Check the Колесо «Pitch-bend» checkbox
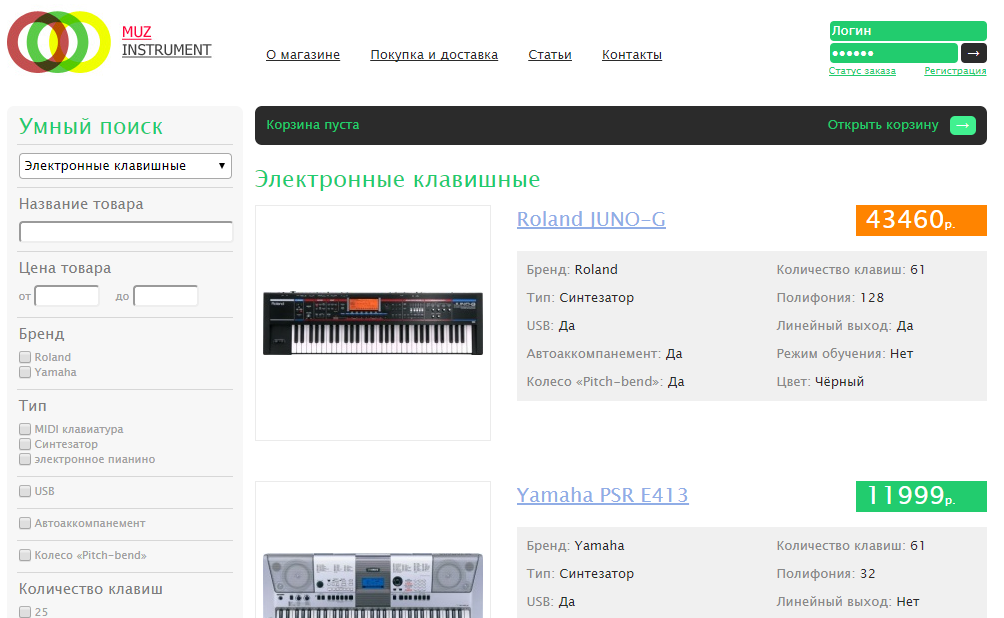Screen dimensions: 1004x618 pyautogui.click(x=25, y=555)
